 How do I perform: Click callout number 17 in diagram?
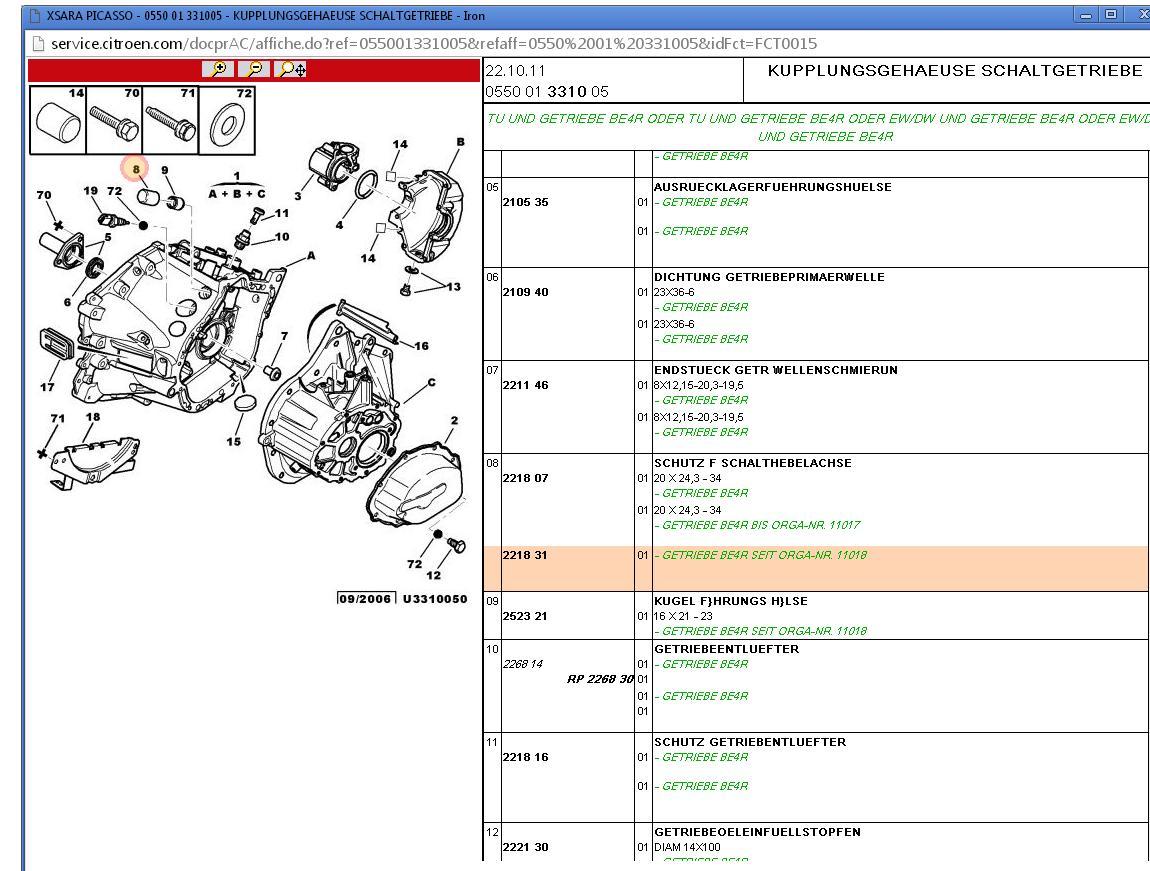pos(47,386)
